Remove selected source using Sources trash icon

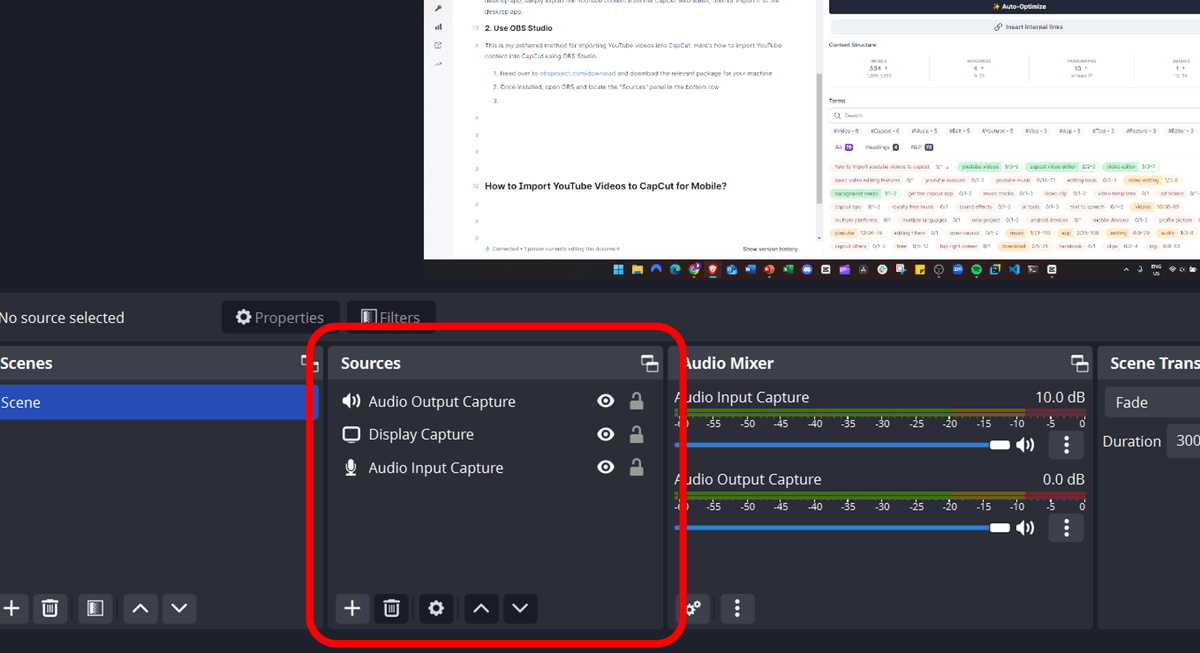(x=392, y=607)
